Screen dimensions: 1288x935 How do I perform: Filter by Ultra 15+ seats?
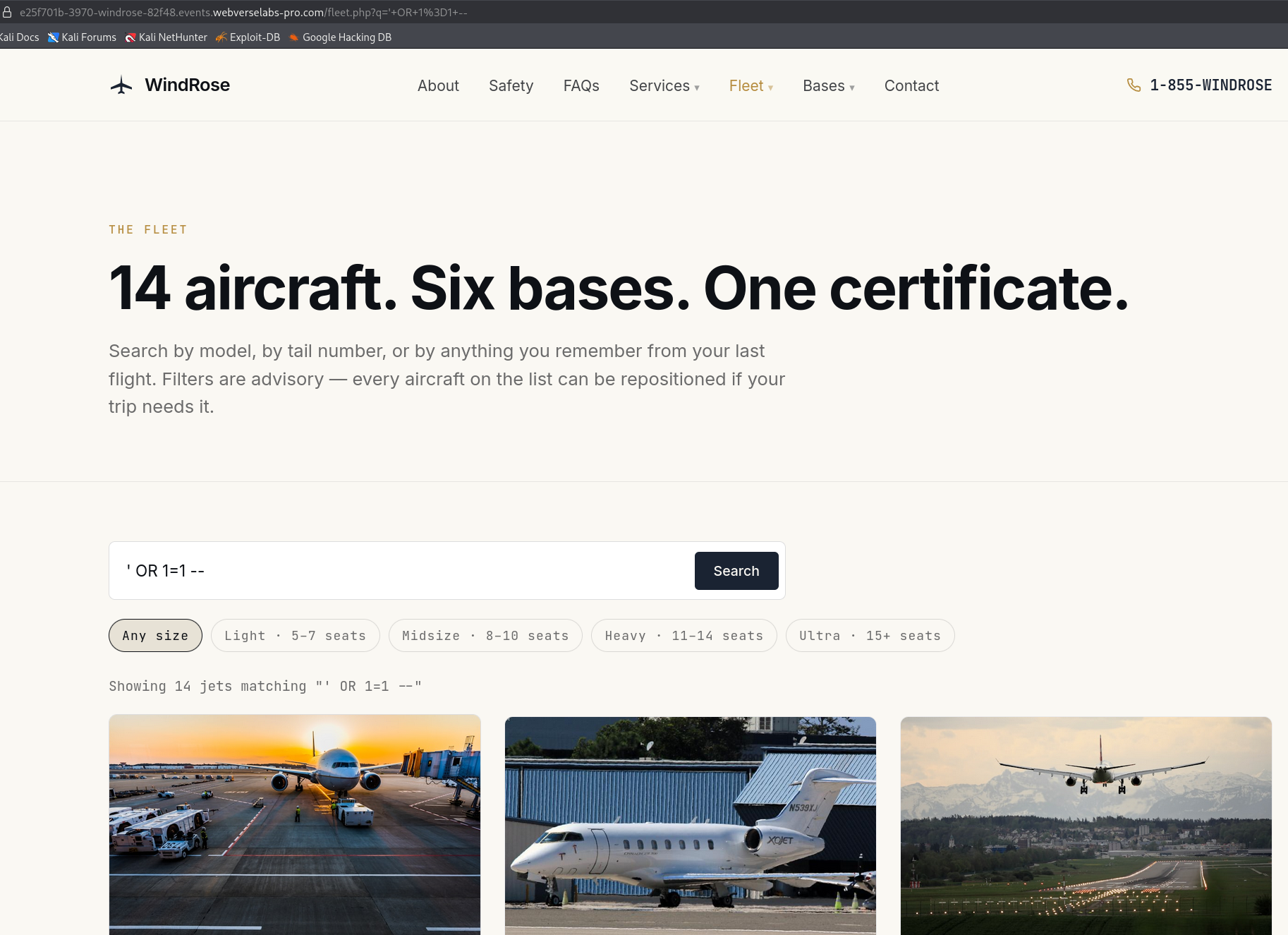pos(870,636)
